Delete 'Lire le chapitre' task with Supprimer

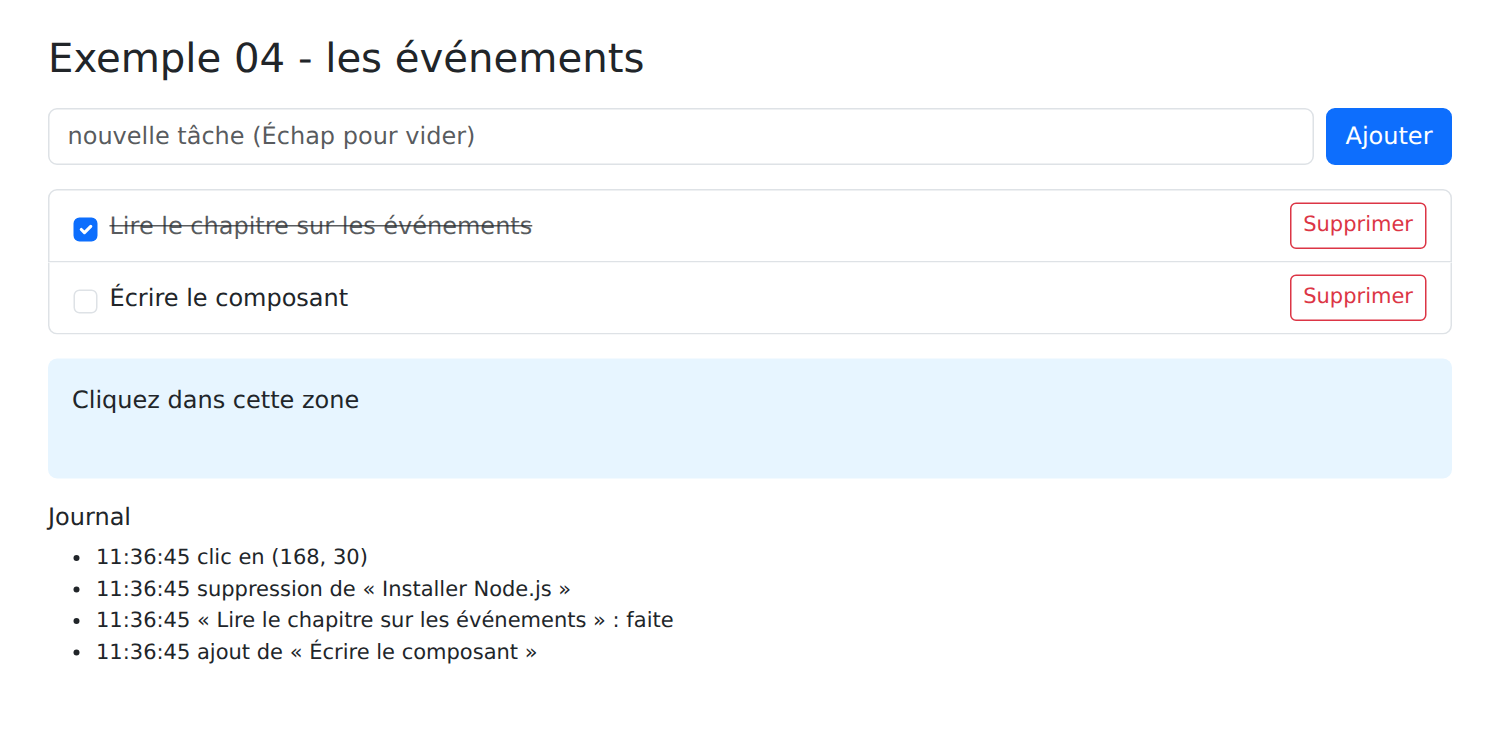pos(1358,225)
